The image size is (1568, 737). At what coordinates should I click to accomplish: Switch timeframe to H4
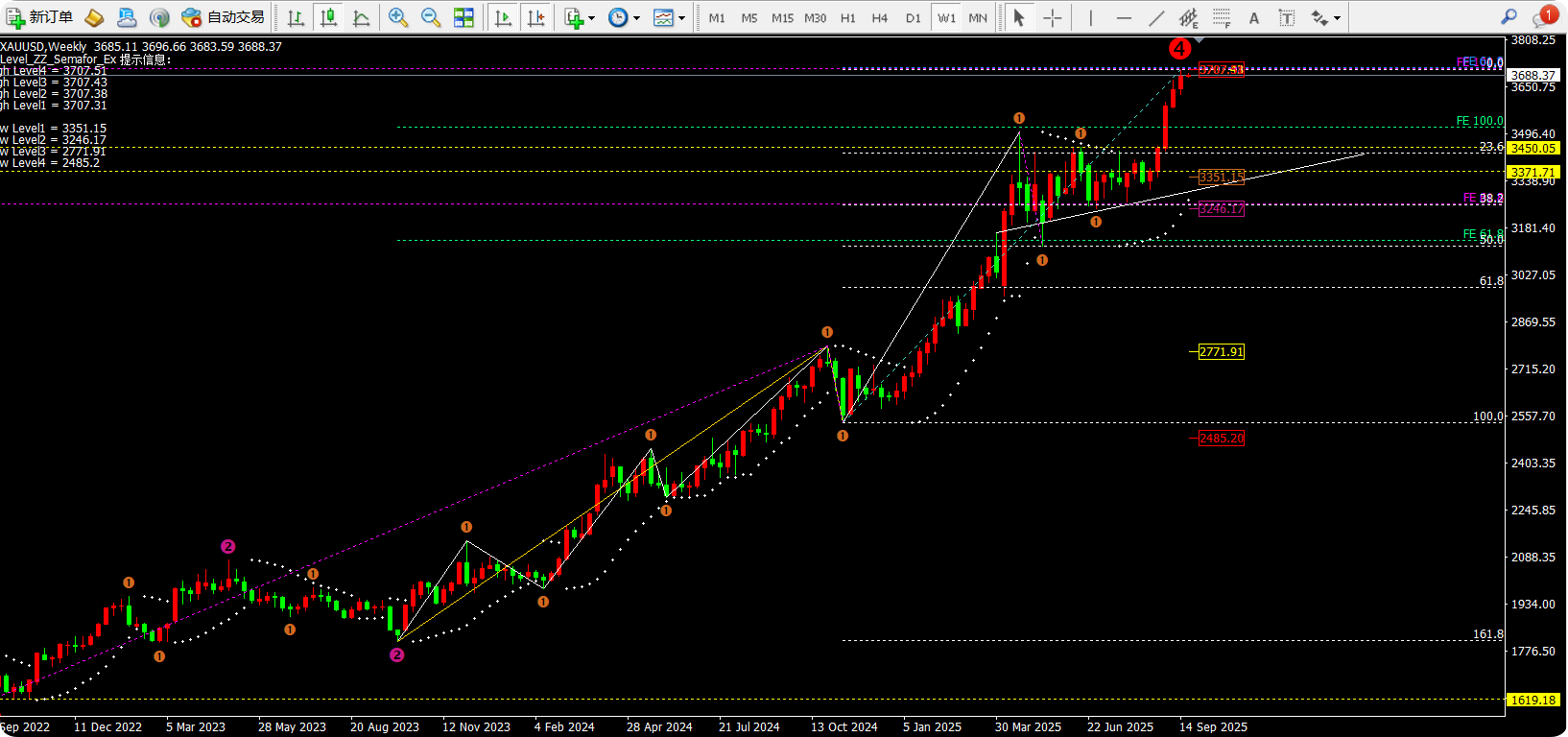(880, 17)
